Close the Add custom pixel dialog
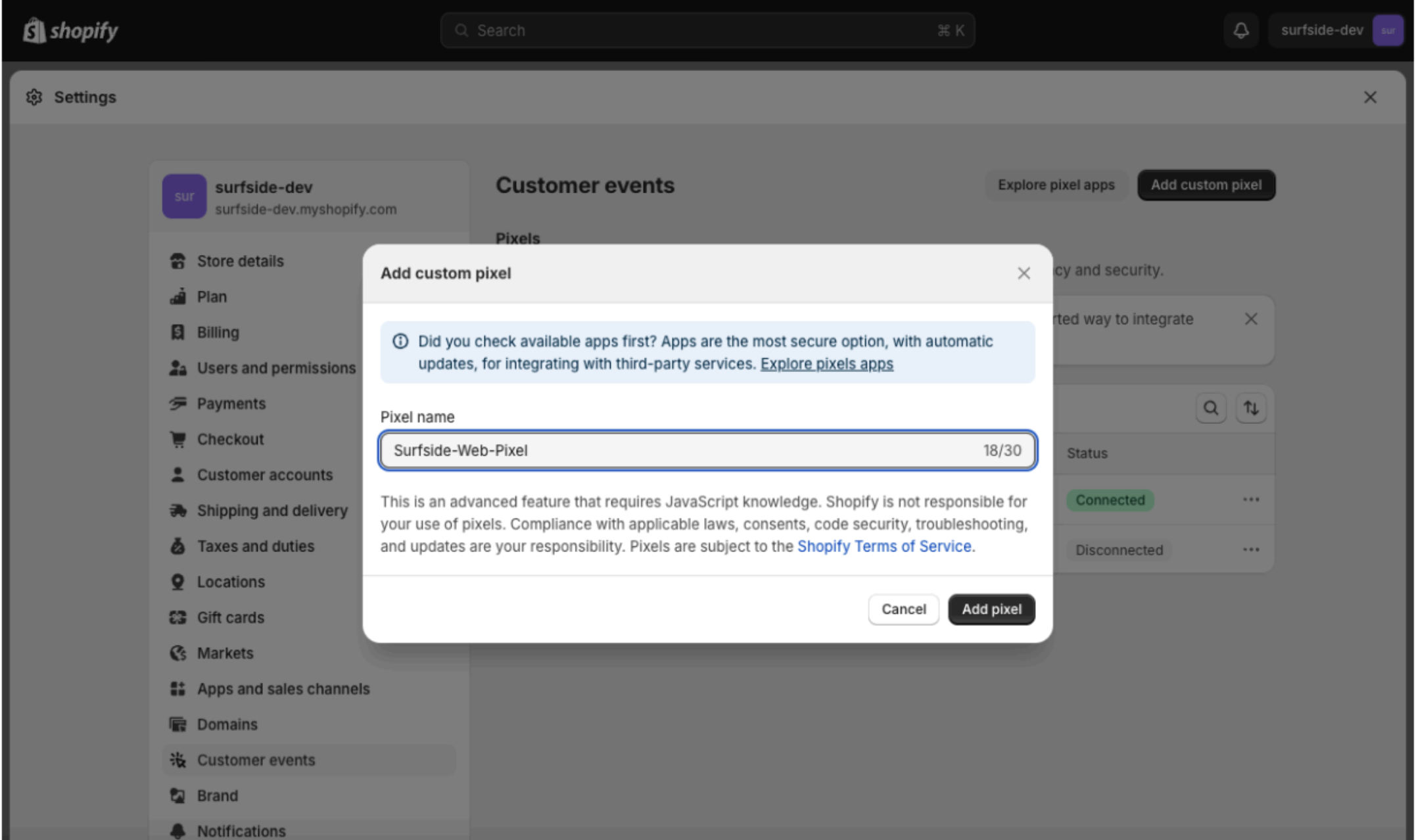This screenshot has height=840, width=1416. click(x=1024, y=273)
